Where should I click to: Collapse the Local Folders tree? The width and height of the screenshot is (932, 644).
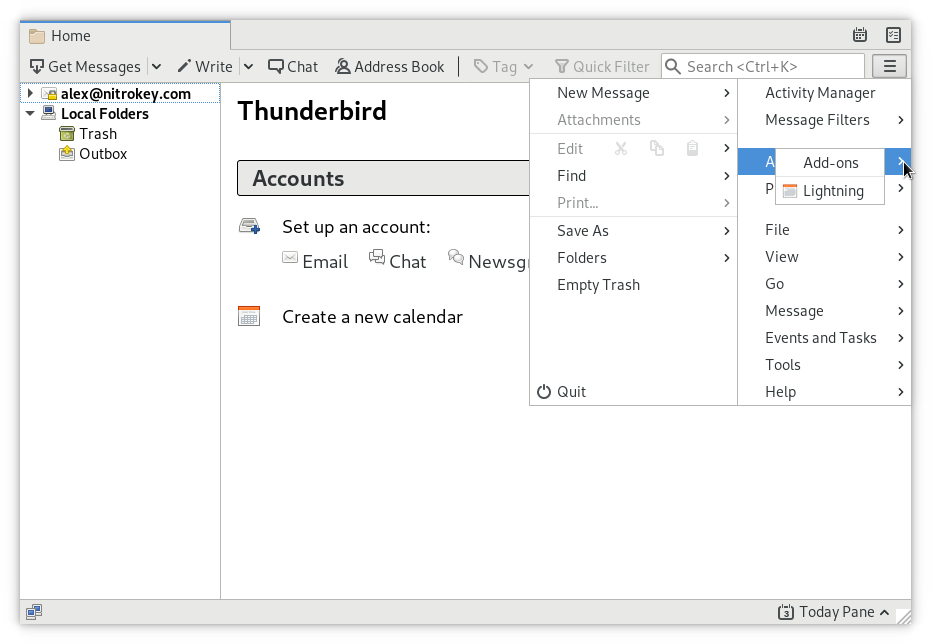pos(30,113)
